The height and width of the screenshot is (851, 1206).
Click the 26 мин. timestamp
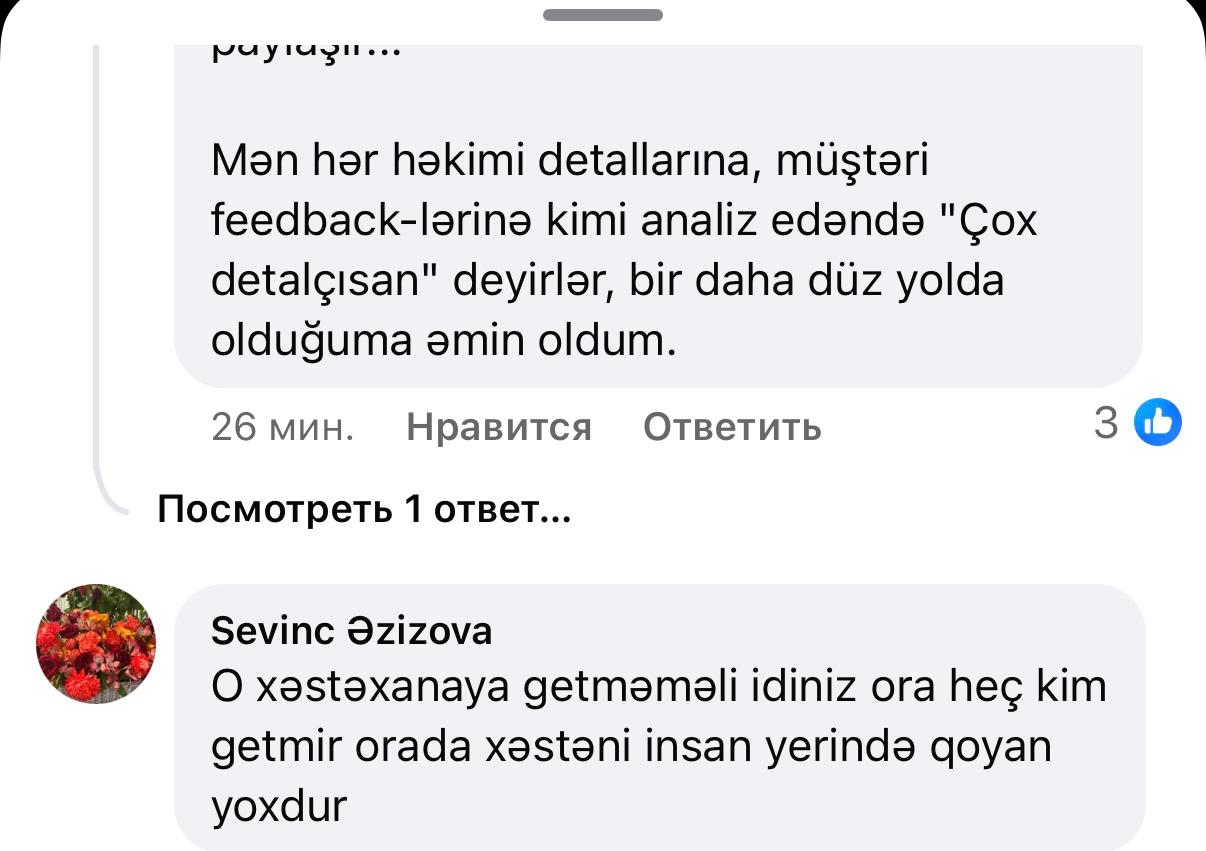pyautogui.click(x=283, y=427)
